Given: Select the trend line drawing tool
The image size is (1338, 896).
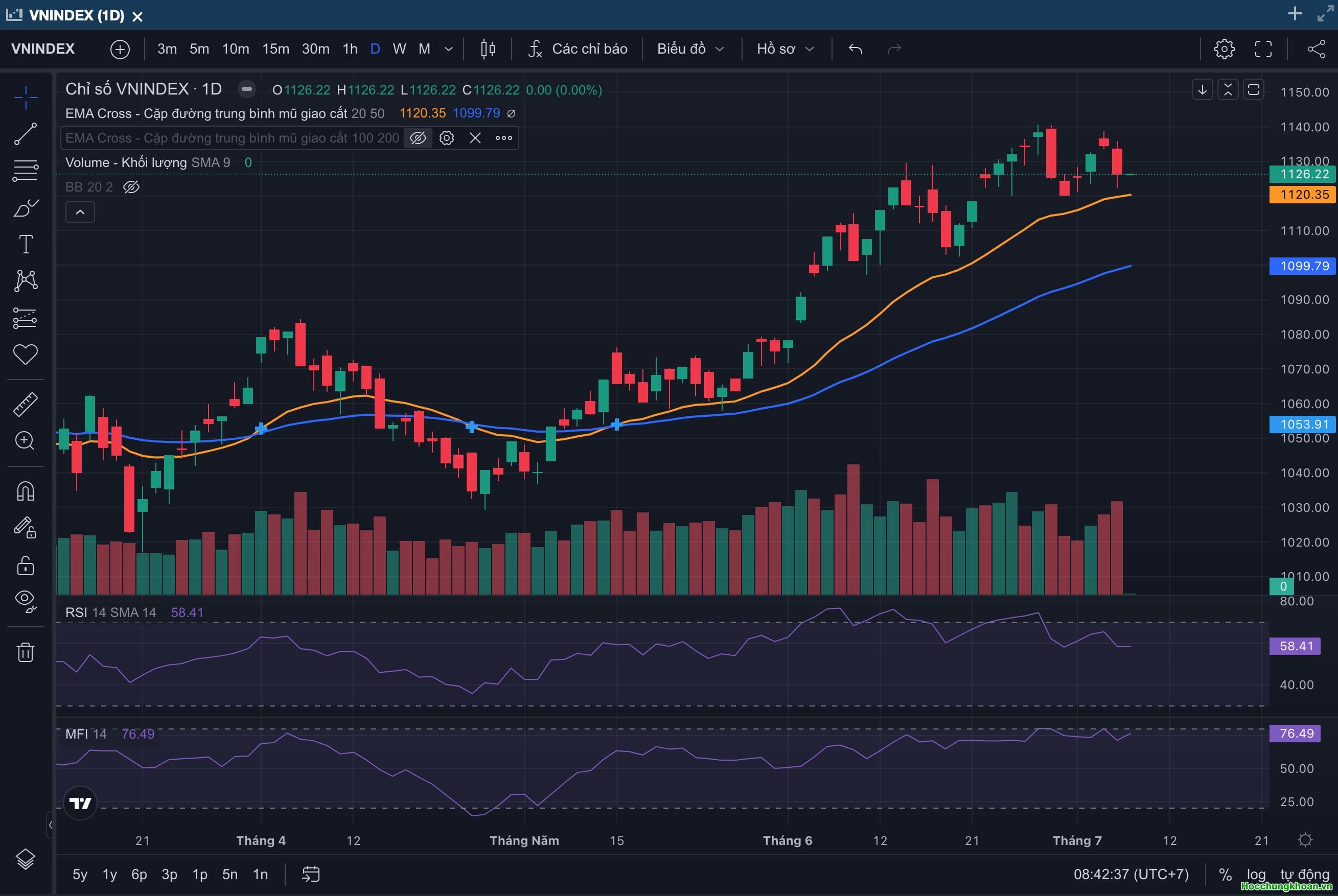Looking at the screenshot, I should tap(25, 134).
